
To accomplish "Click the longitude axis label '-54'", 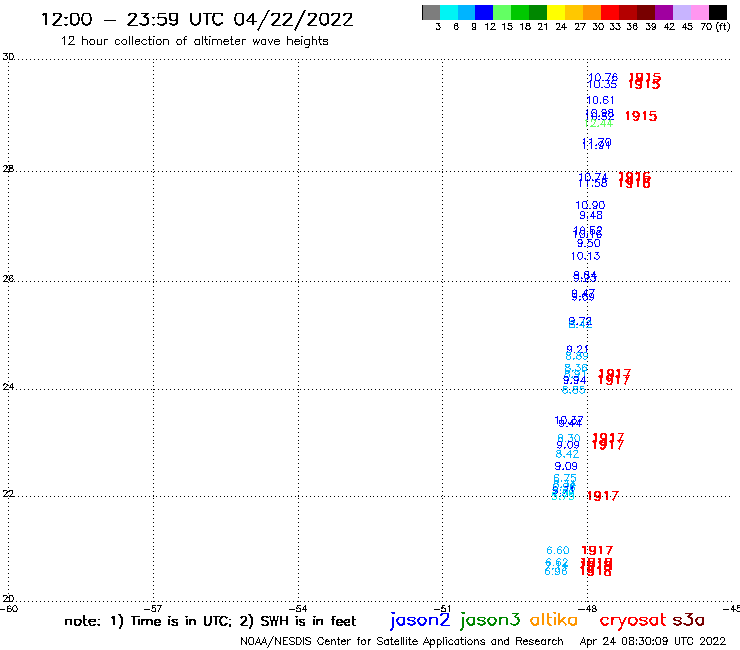I will click(x=298, y=609).
